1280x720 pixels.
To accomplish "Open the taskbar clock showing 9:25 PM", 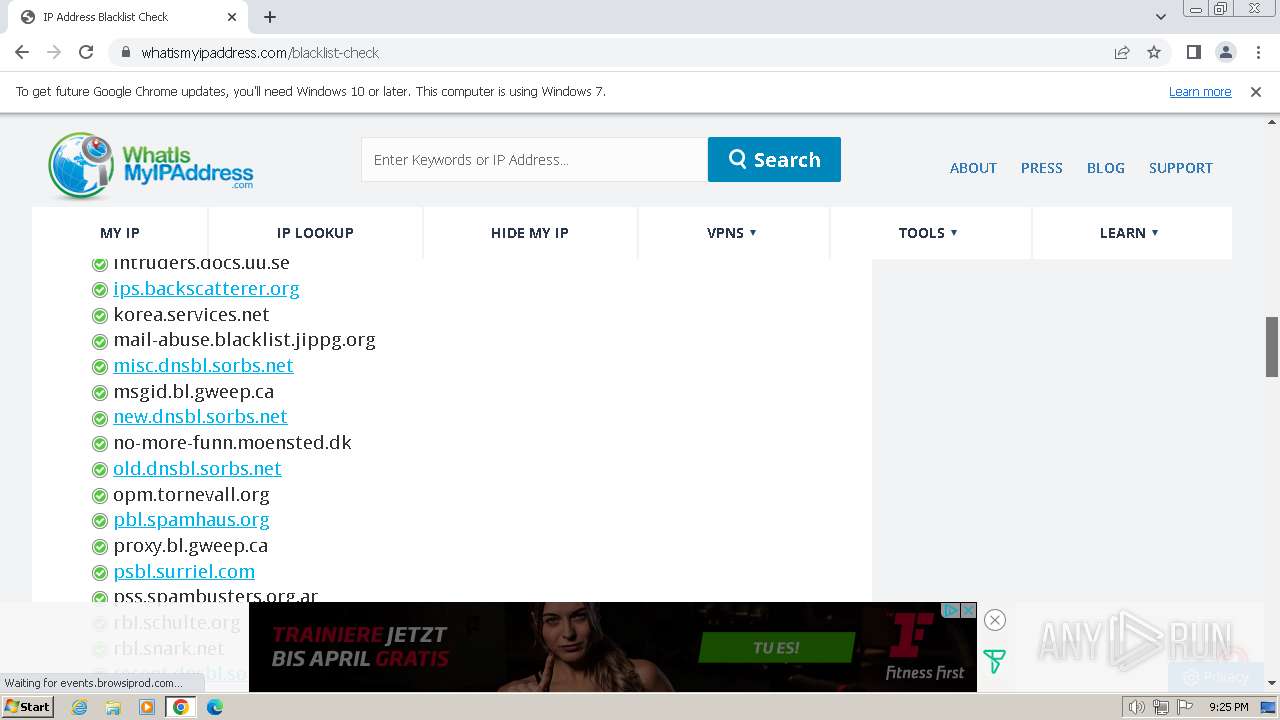I will [x=1228, y=707].
